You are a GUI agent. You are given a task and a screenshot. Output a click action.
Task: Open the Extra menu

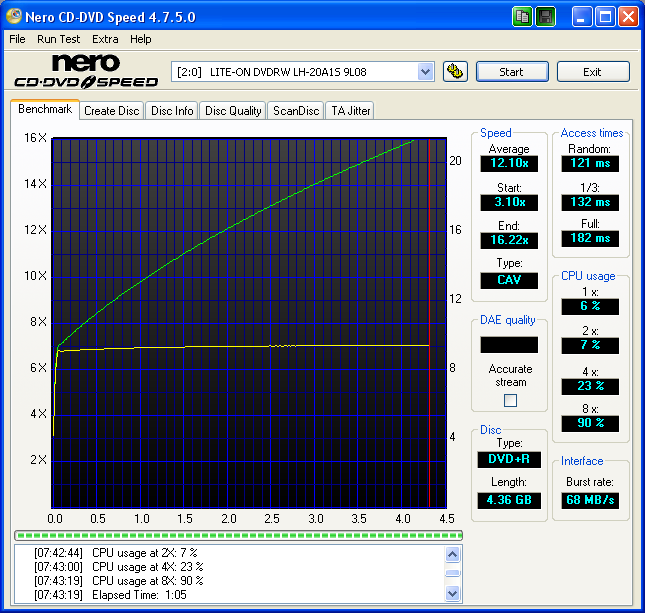105,39
